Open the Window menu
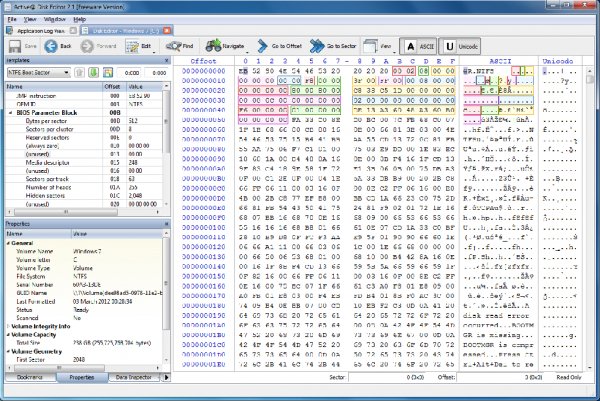 [x=55, y=19]
